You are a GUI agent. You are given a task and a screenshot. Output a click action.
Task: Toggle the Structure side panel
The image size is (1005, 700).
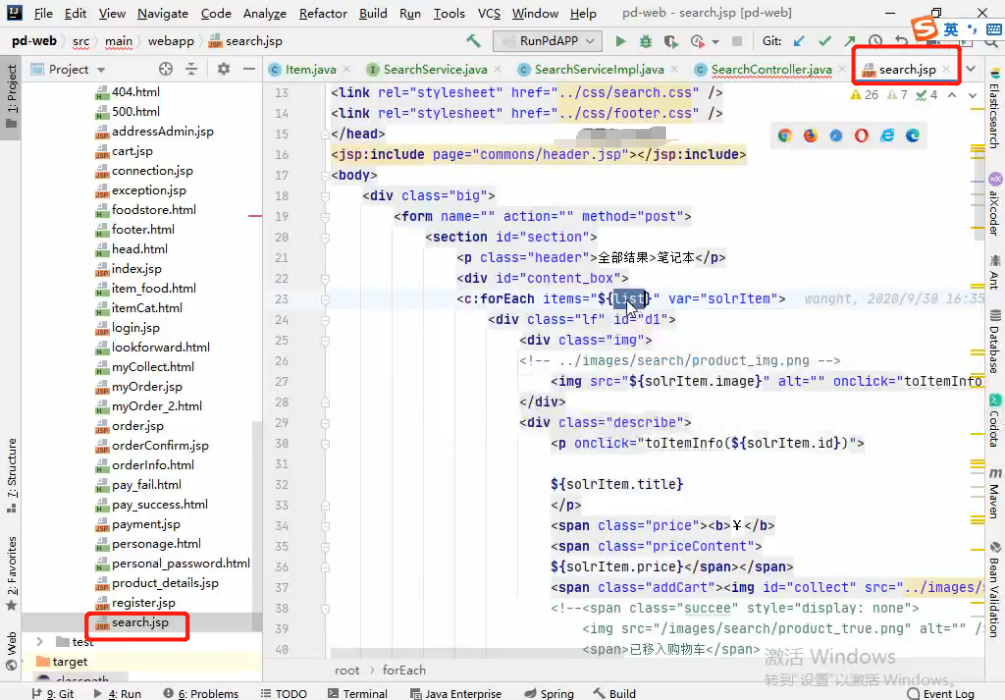[x=12, y=476]
